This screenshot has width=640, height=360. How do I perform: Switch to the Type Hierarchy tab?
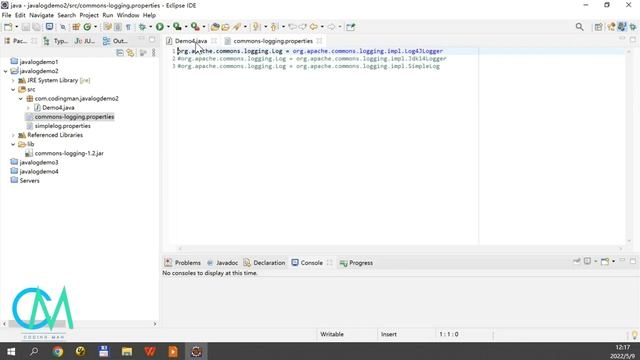[x=56, y=41]
